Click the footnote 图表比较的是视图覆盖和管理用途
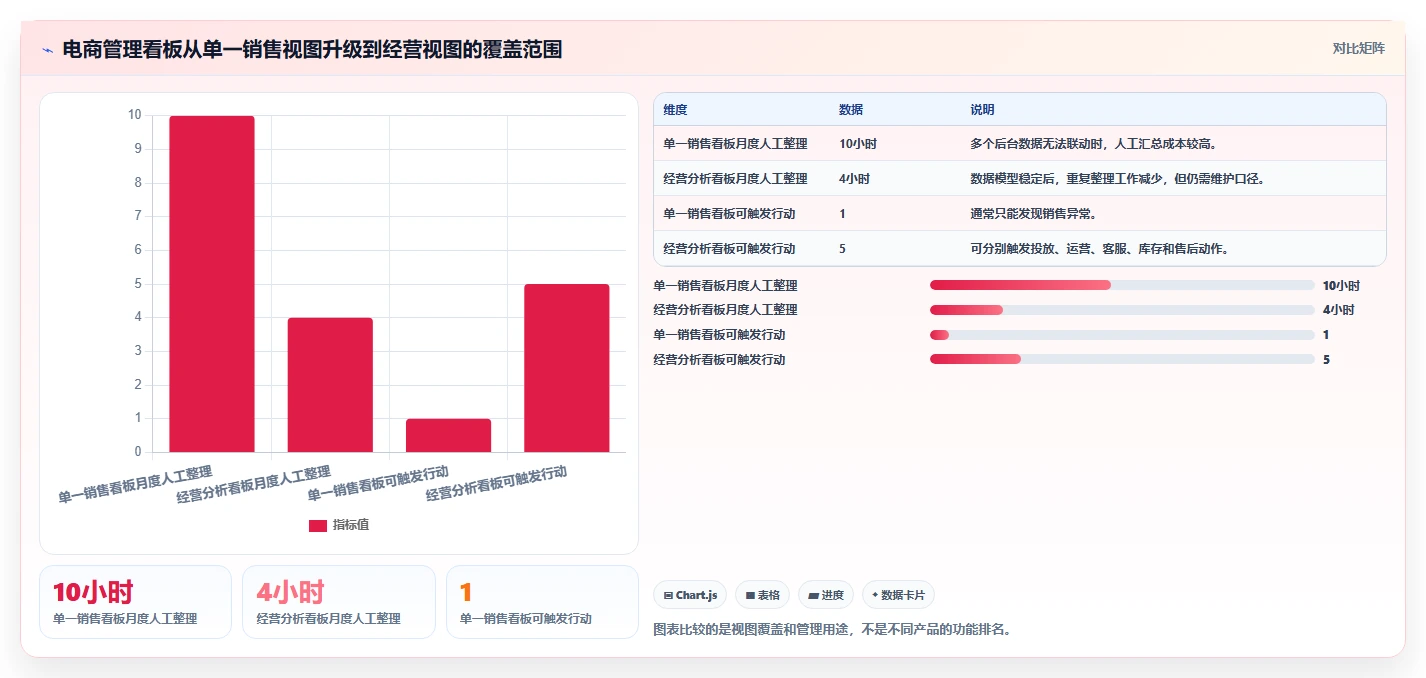Viewport: 1426px width, 678px height. click(x=832, y=630)
